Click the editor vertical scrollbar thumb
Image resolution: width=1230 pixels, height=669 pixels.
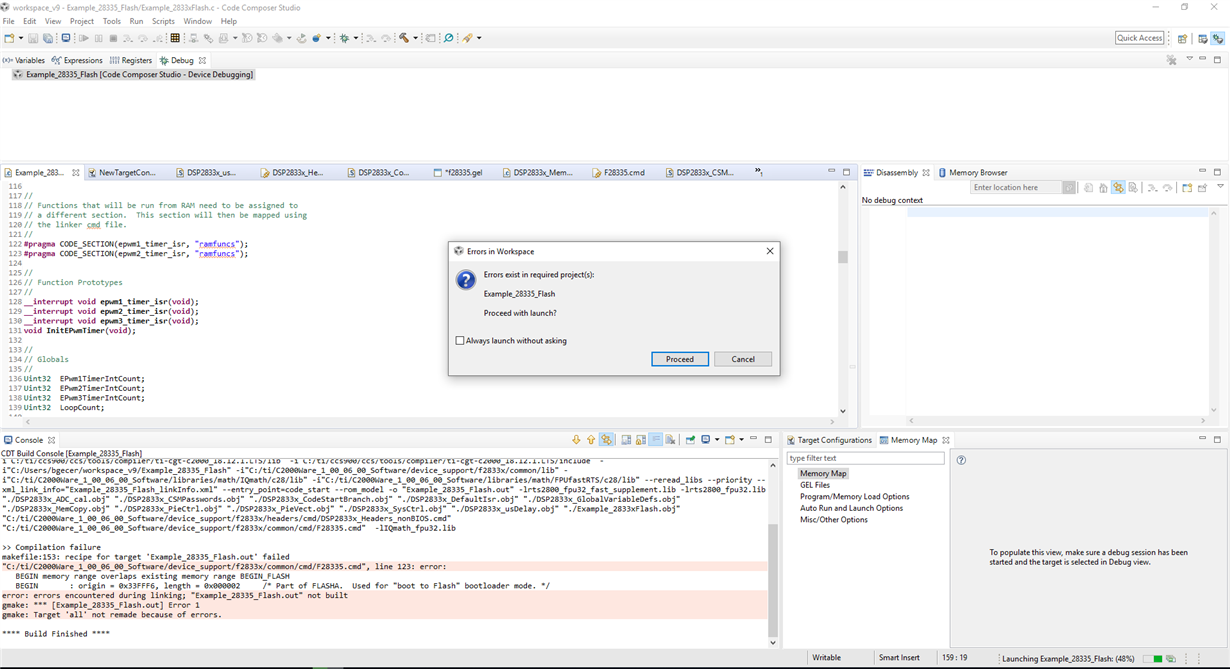(843, 257)
